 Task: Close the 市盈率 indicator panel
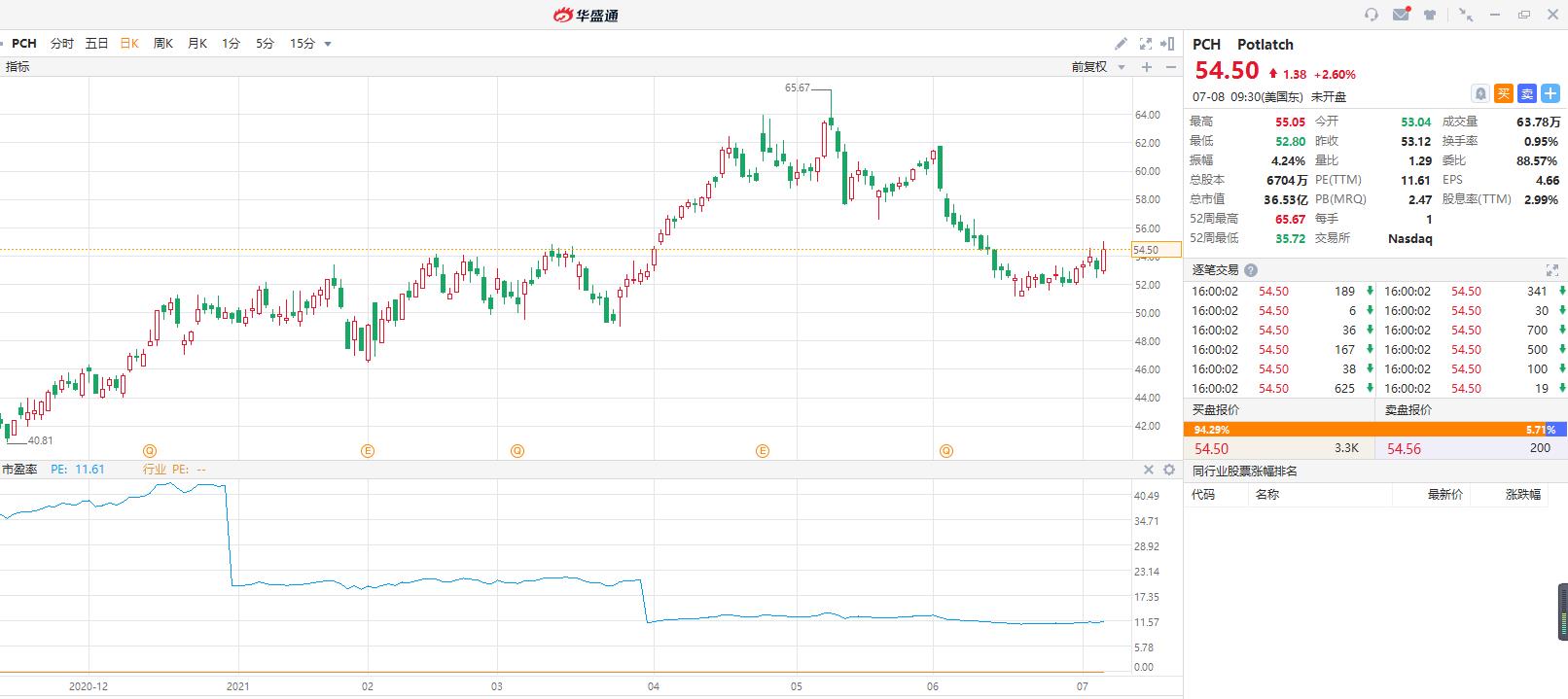[1148, 470]
